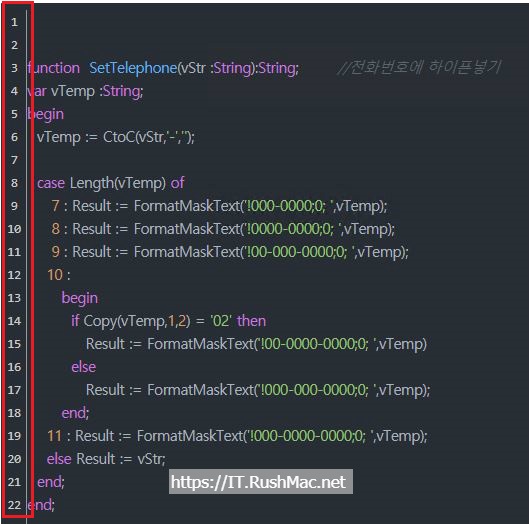Click the case label 7 on line 9
The width and height of the screenshot is (529, 524).
click(56, 206)
